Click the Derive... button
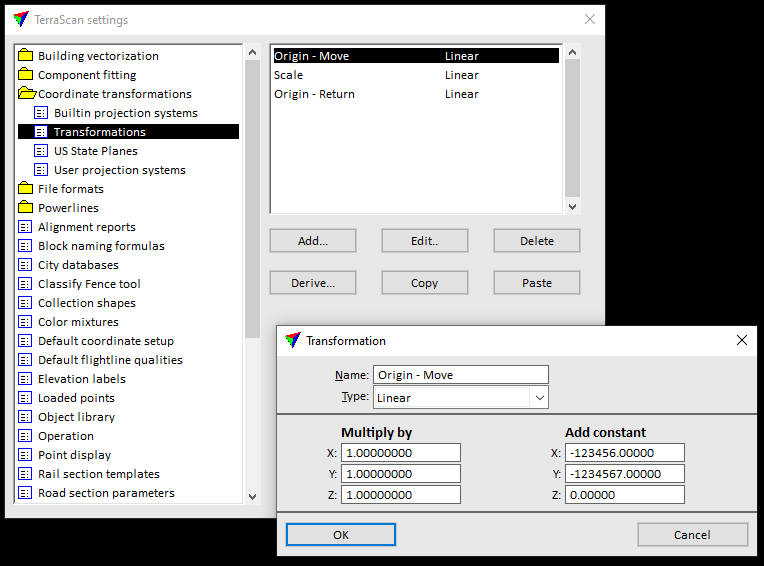 313,283
